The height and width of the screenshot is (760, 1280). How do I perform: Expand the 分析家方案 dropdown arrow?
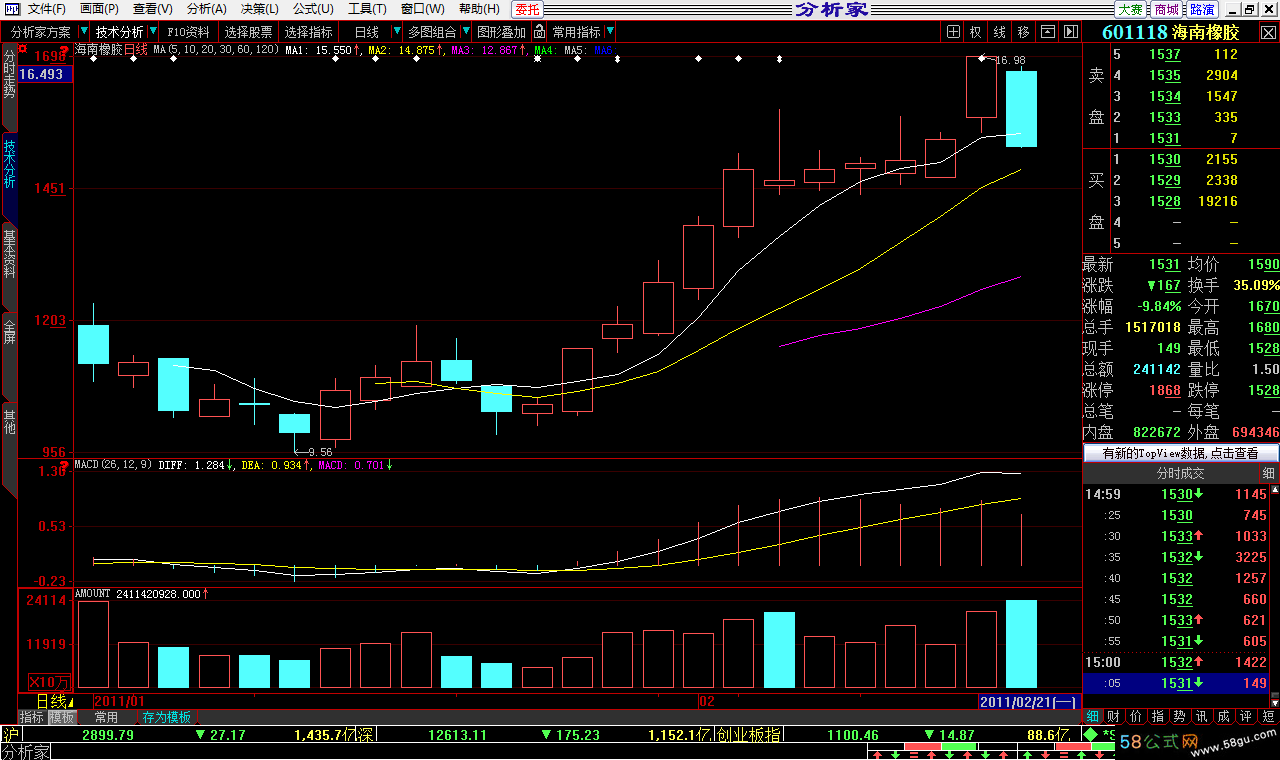[82, 32]
